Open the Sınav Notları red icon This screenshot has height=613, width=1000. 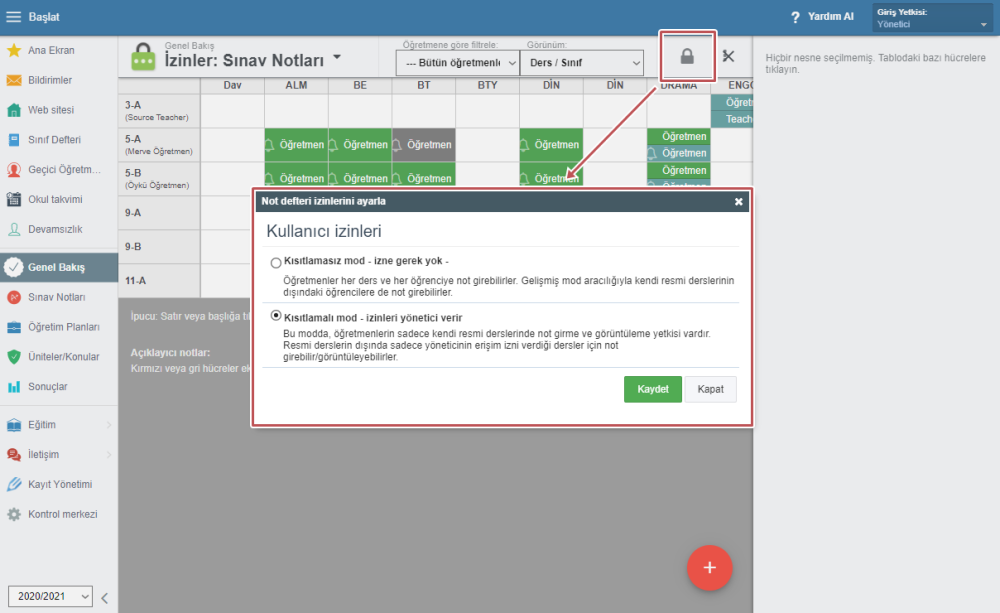click(13, 297)
